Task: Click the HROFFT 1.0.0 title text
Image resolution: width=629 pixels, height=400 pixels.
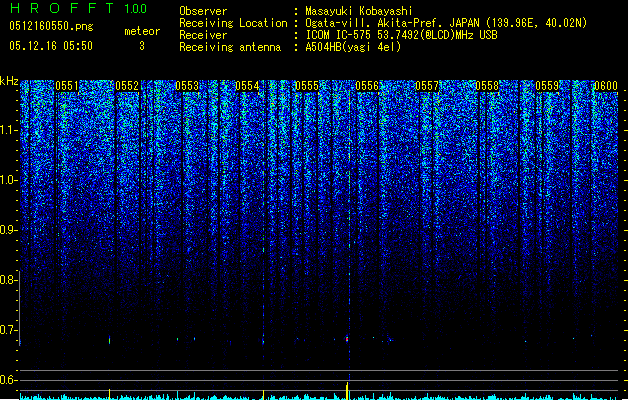Action: 79,8
